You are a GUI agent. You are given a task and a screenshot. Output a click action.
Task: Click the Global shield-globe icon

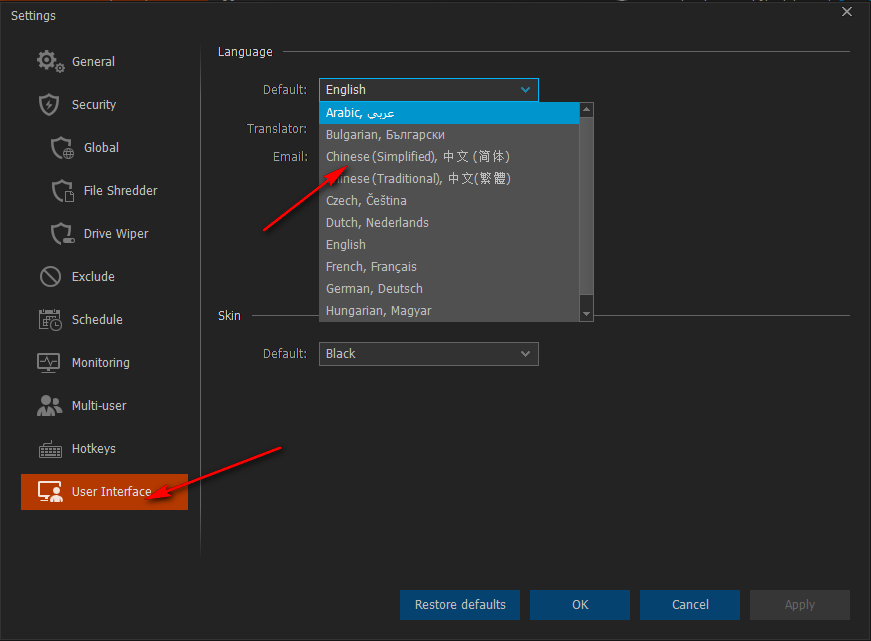coord(63,148)
